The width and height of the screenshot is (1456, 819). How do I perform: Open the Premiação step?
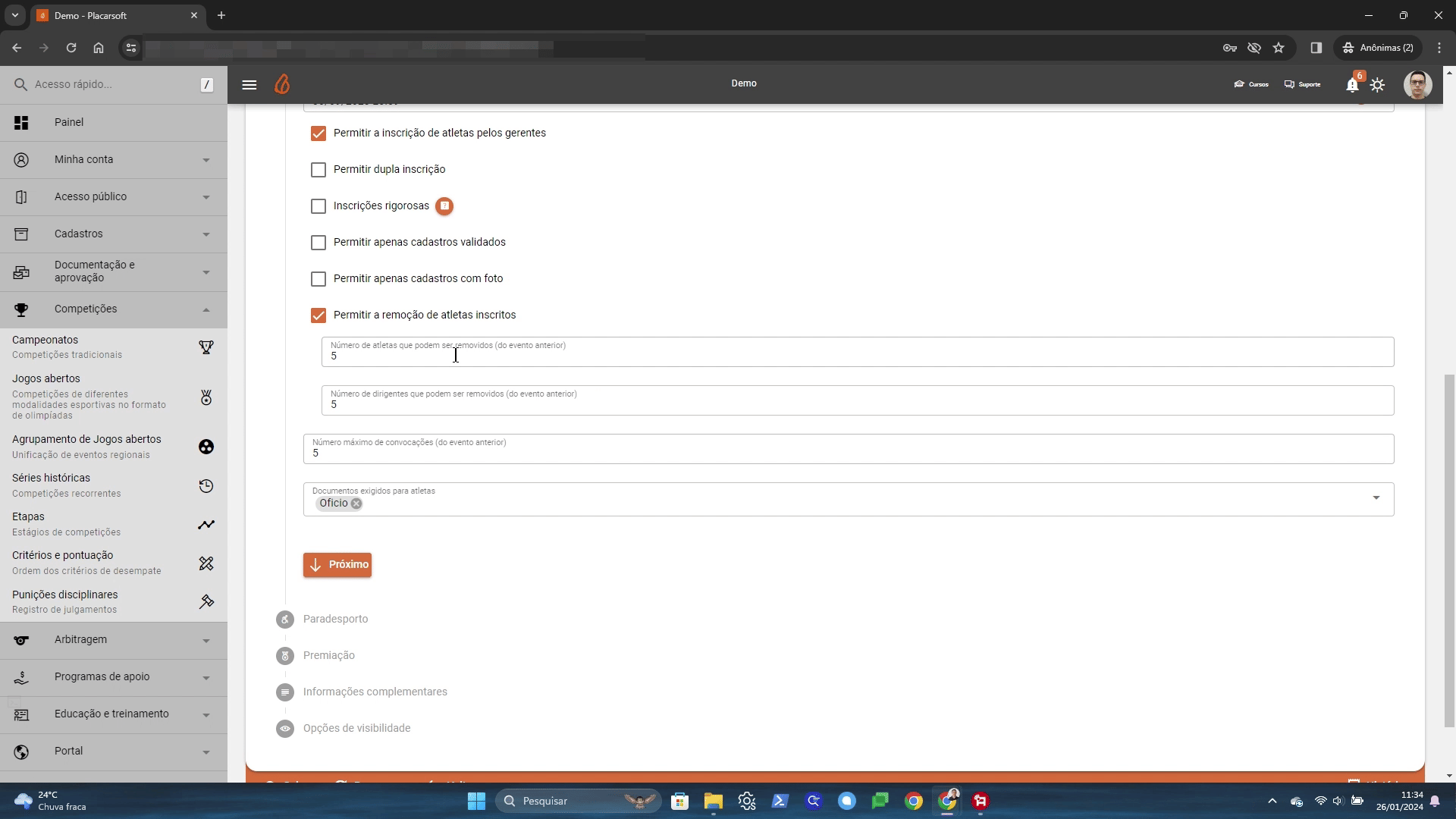[x=329, y=656]
